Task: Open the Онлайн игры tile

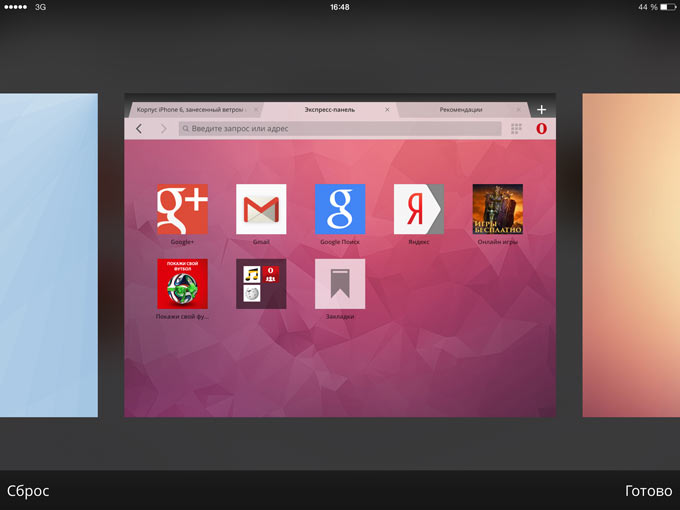Action: (497, 209)
